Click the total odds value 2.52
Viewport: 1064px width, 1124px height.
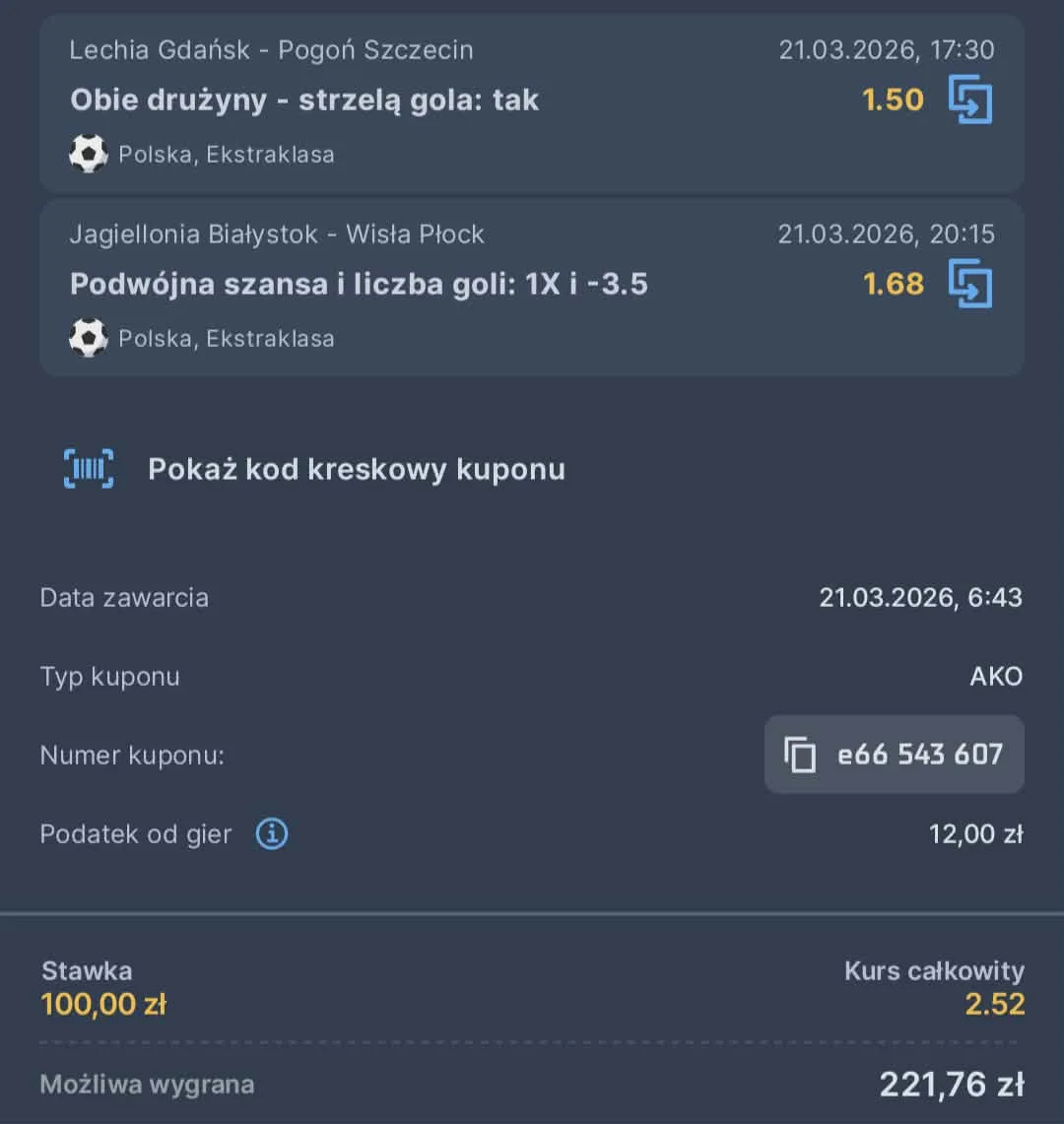click(x=997, y=1004)
